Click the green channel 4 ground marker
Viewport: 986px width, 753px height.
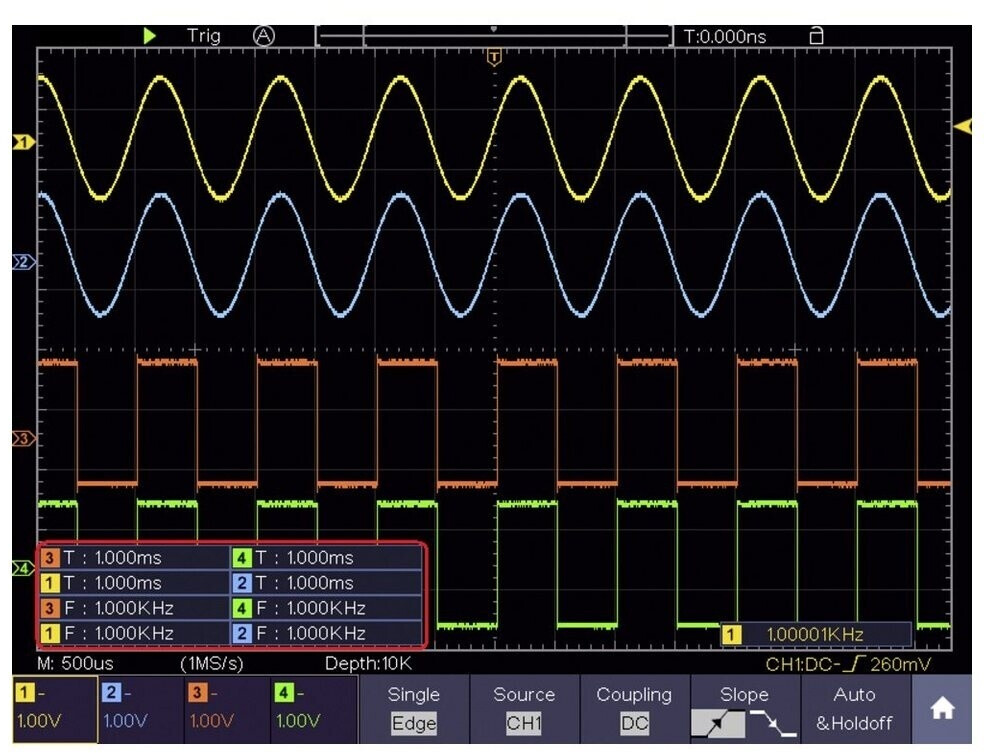[22, 568]
